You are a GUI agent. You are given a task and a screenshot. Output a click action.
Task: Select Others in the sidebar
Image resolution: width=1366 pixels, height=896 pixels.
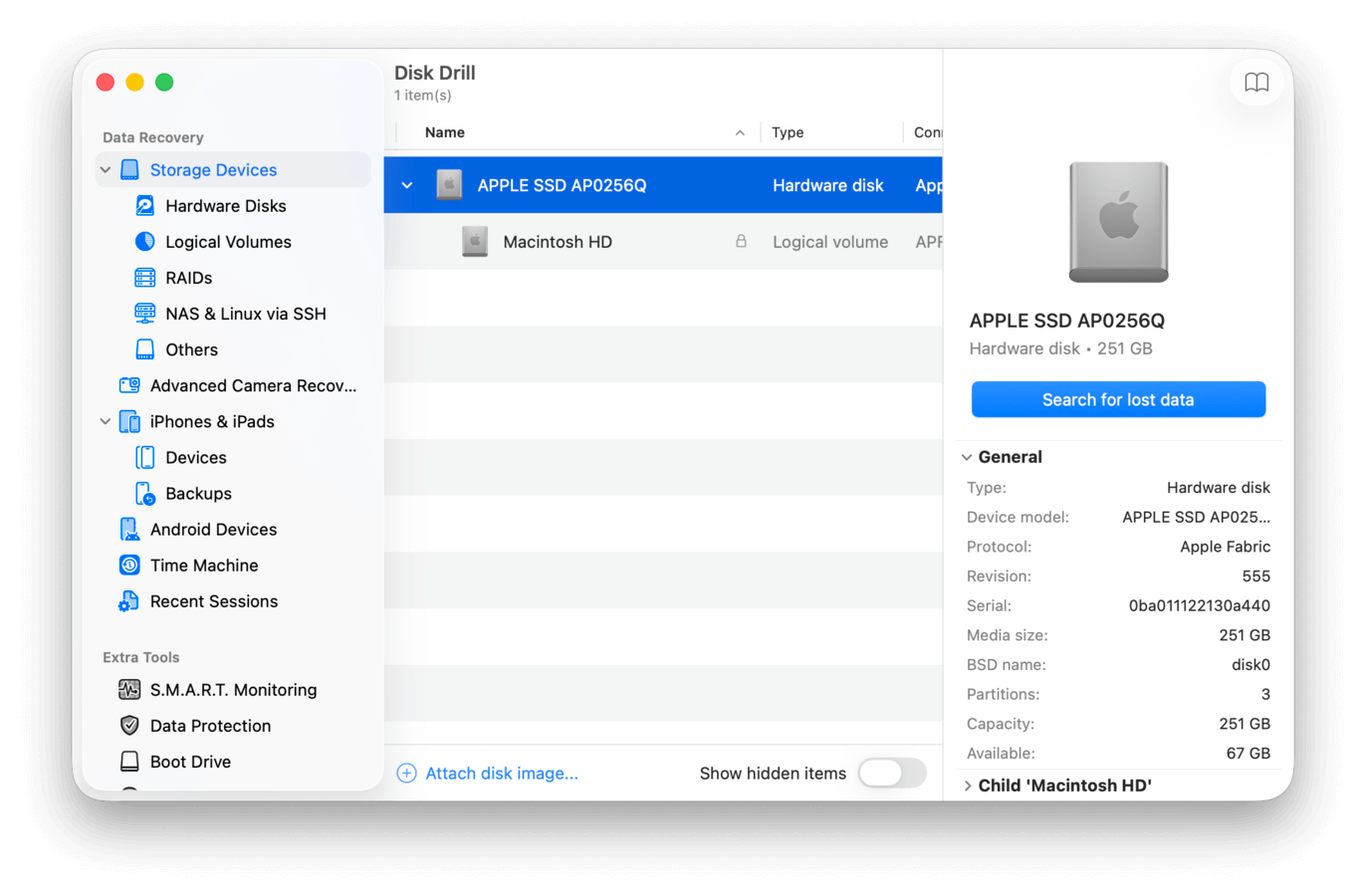coord(191,349)
